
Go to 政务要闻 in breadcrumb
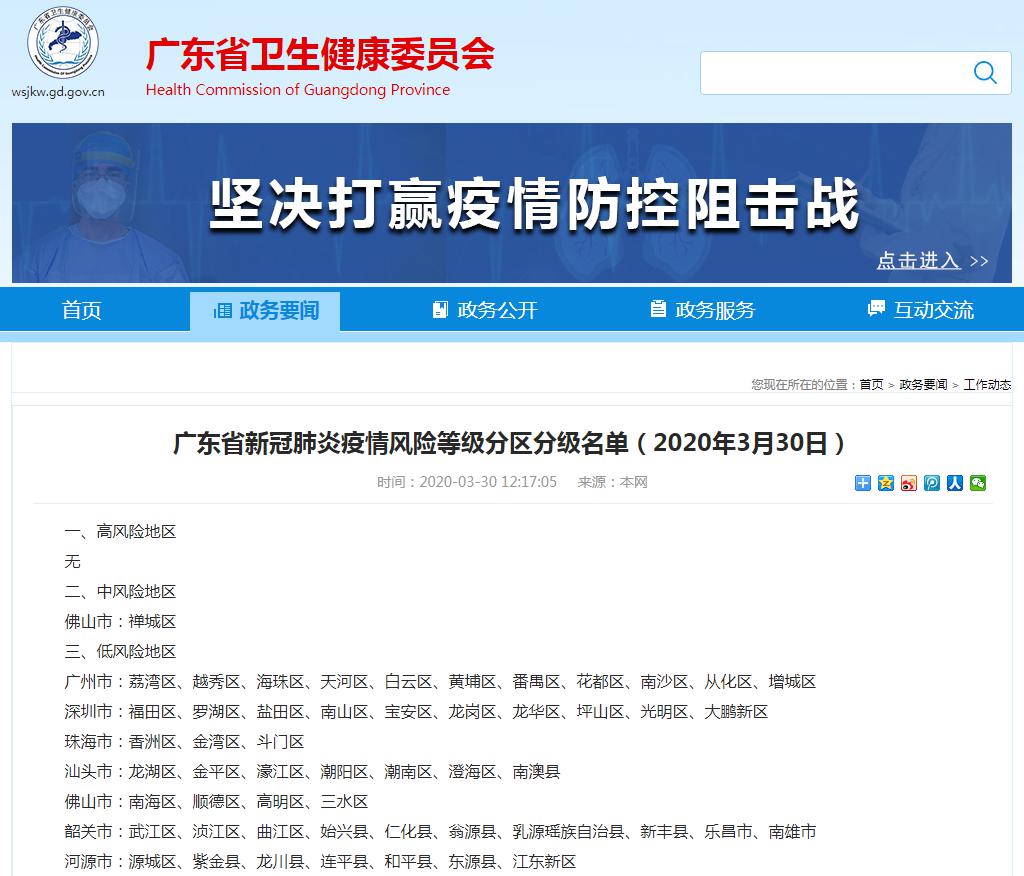pos(923,385)
